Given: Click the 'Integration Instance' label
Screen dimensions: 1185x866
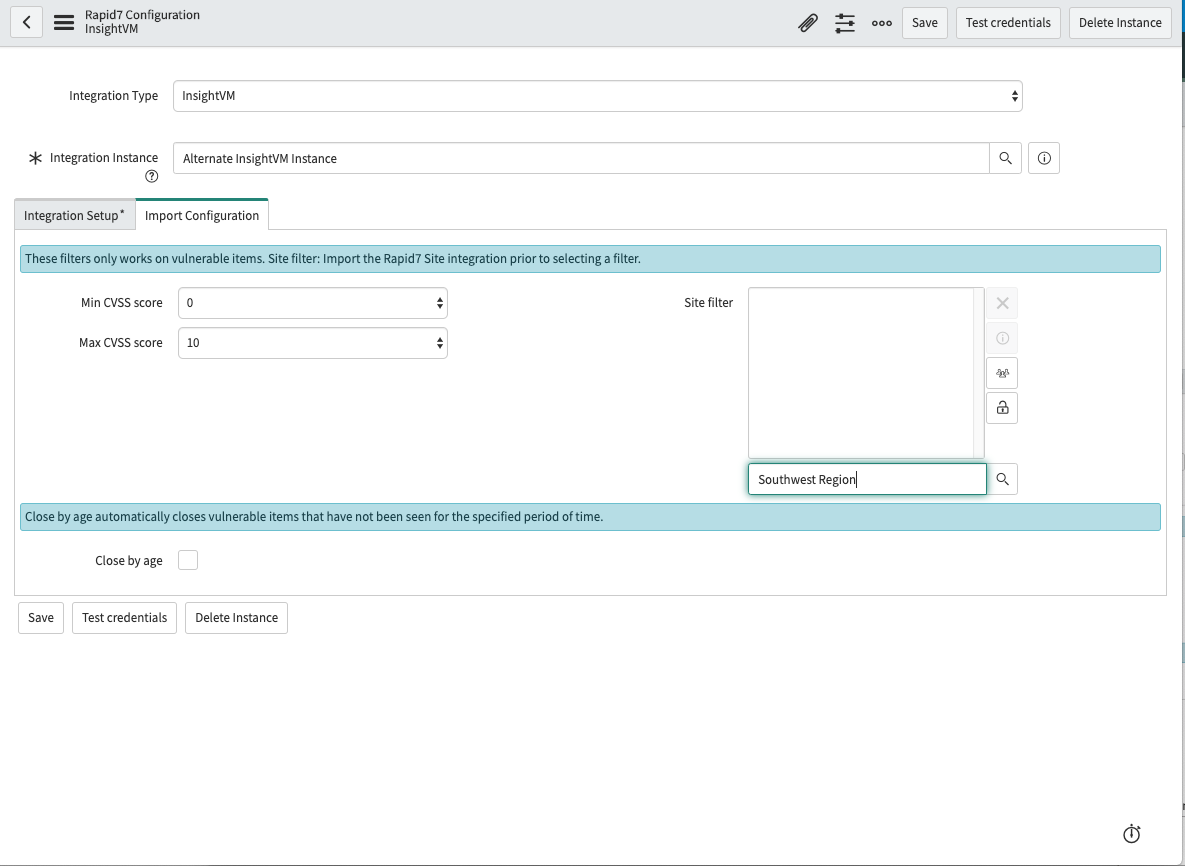Looking at the screenshot, I should (104, 157).
